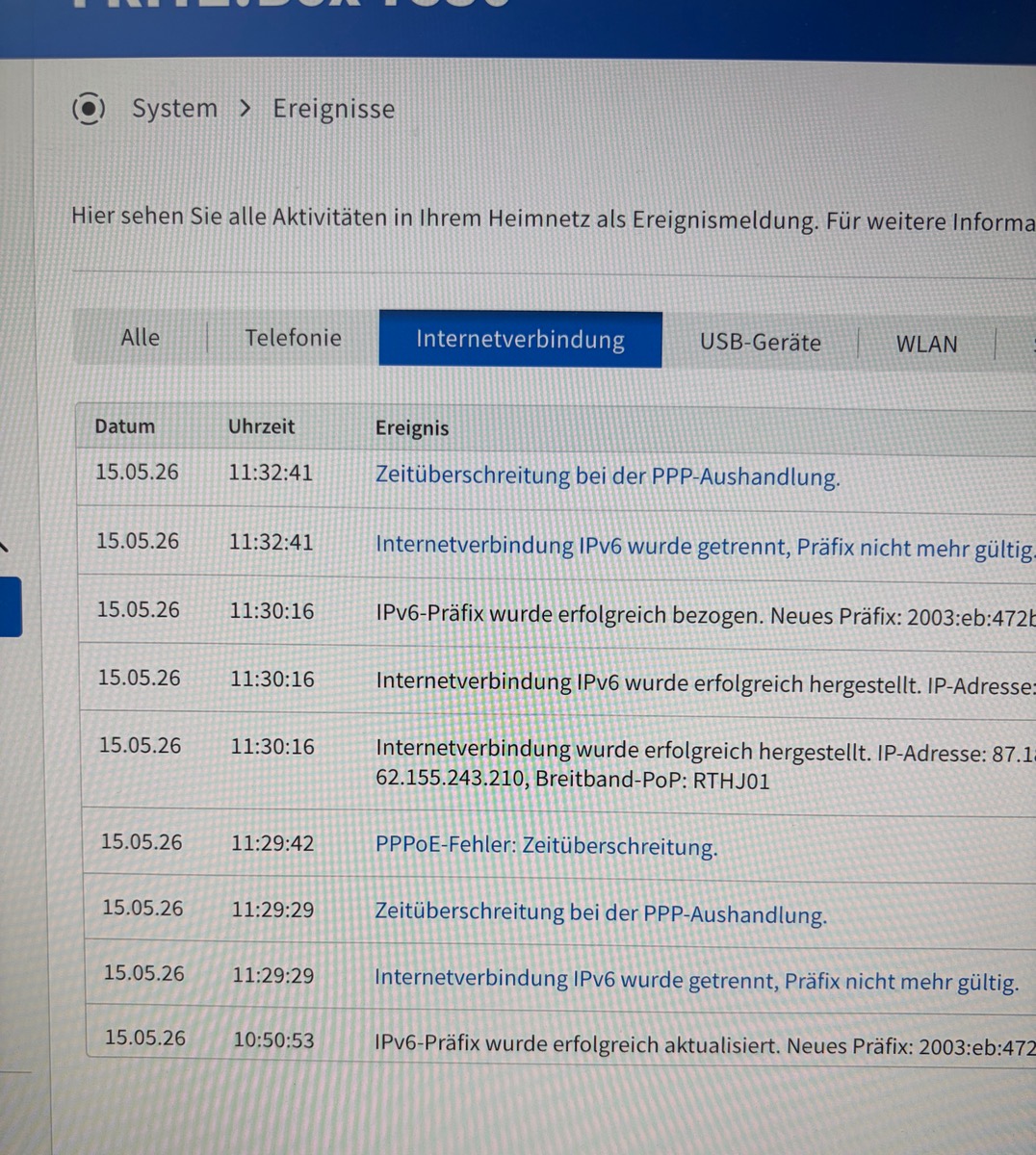This screenshot has height=1155, width=1036.
Task: Click the System breadcrumb icon
Action: 88,108
